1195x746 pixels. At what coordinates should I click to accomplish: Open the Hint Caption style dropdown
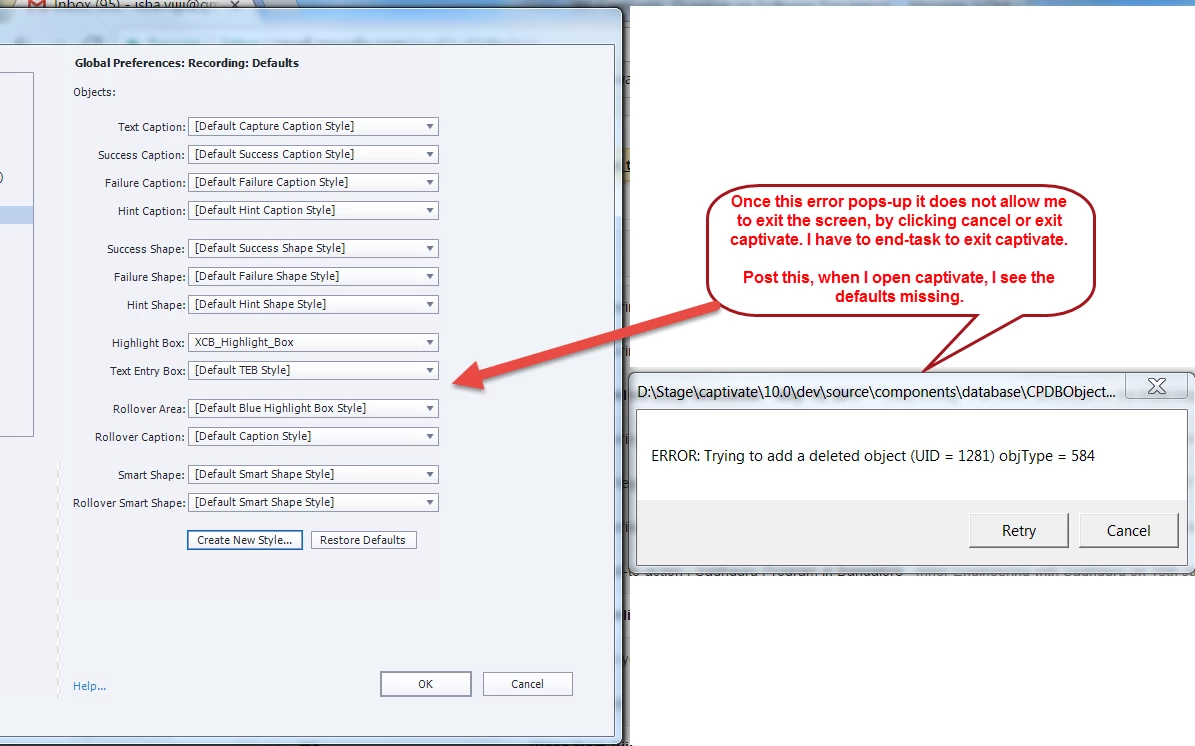point(313,210)
